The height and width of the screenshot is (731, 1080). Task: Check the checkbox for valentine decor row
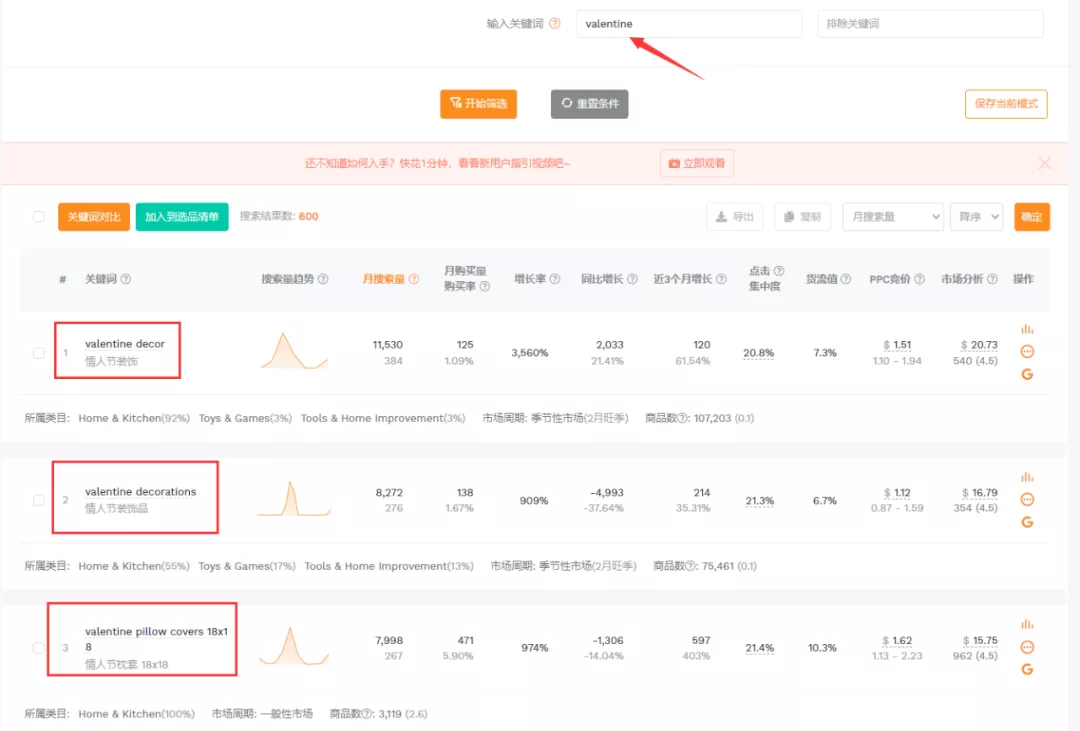pos(39,353)
